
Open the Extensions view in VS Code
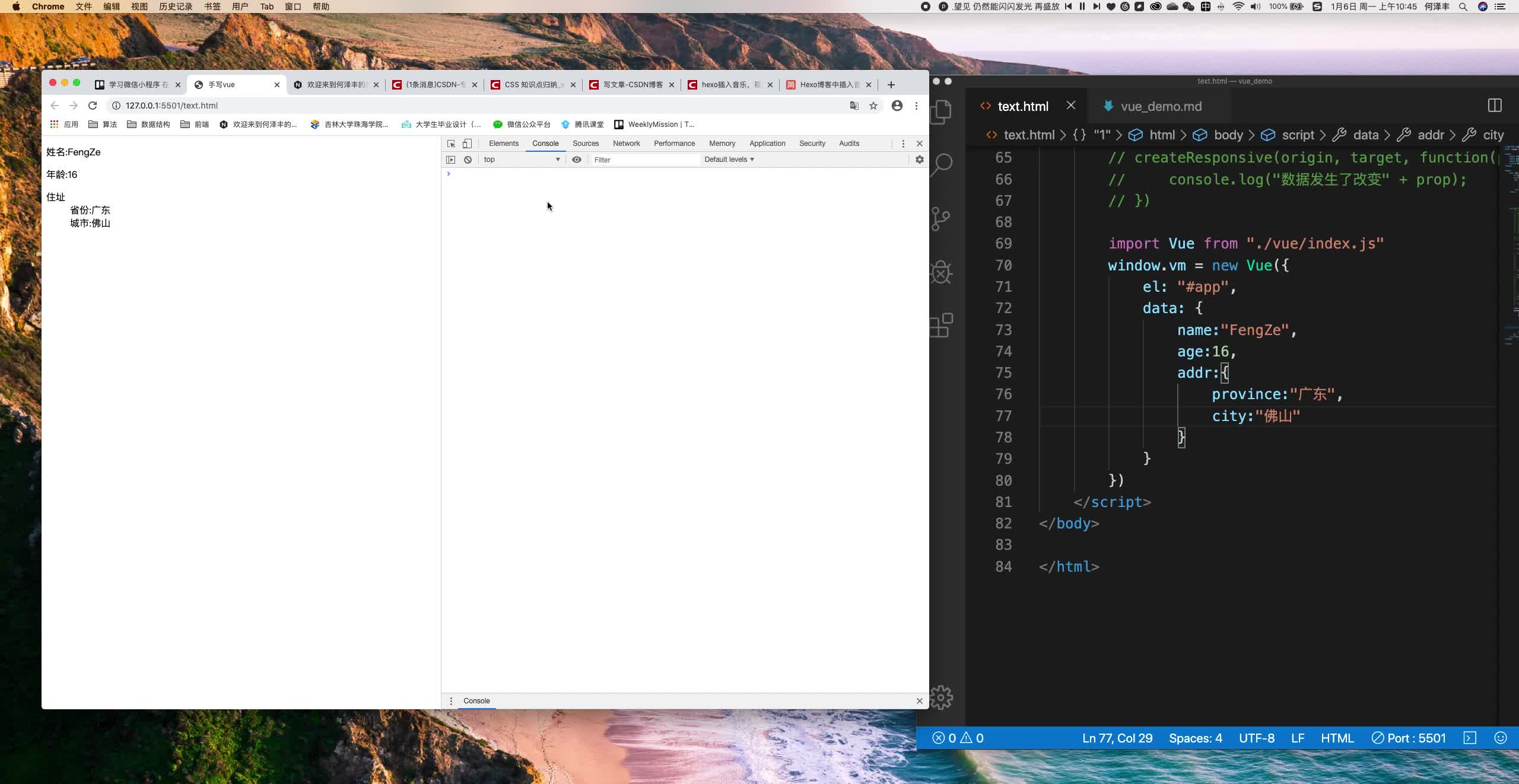942,326
